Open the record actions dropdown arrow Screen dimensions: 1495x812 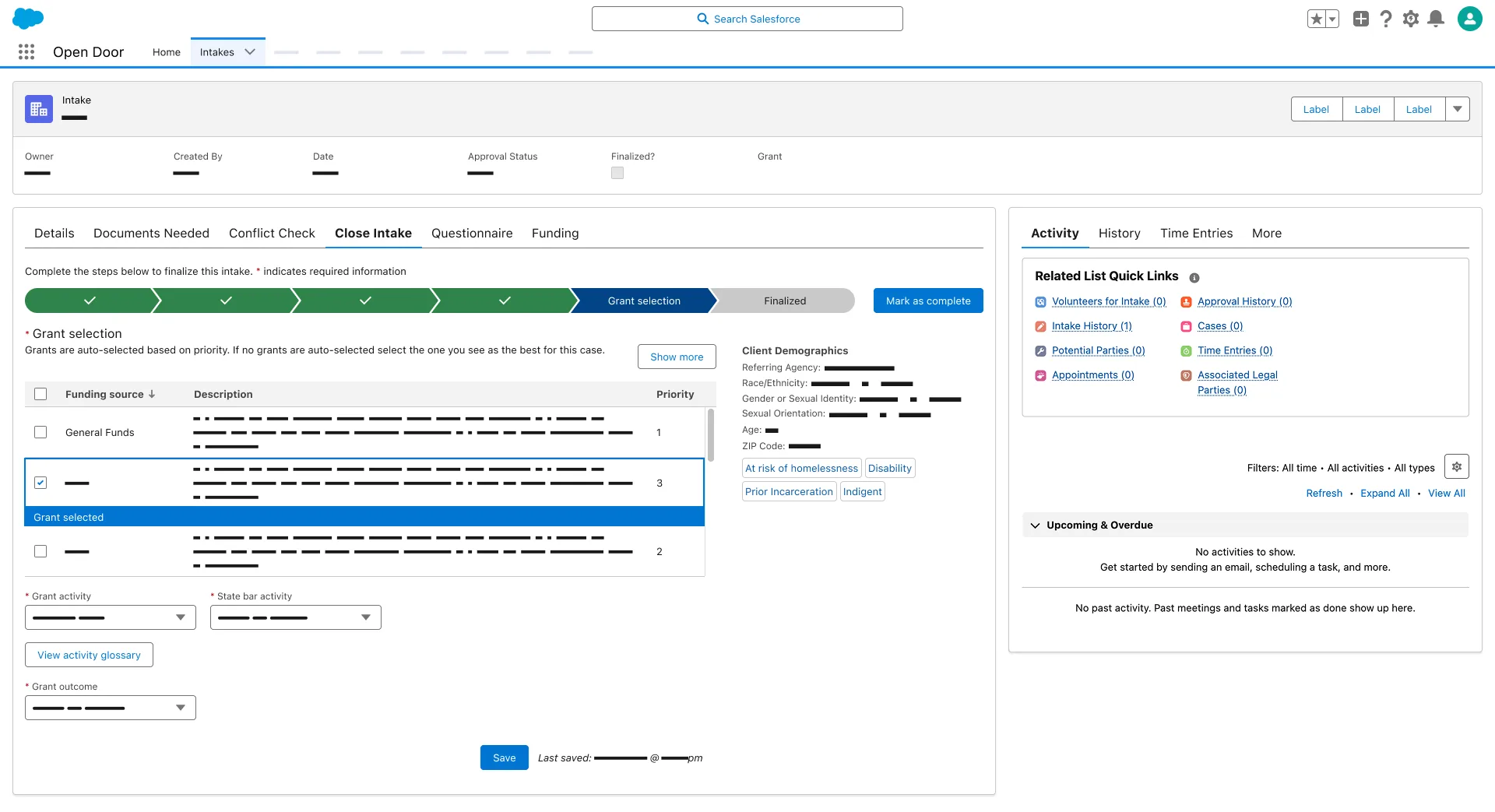pyautogui.click(x=1458, y=109)
